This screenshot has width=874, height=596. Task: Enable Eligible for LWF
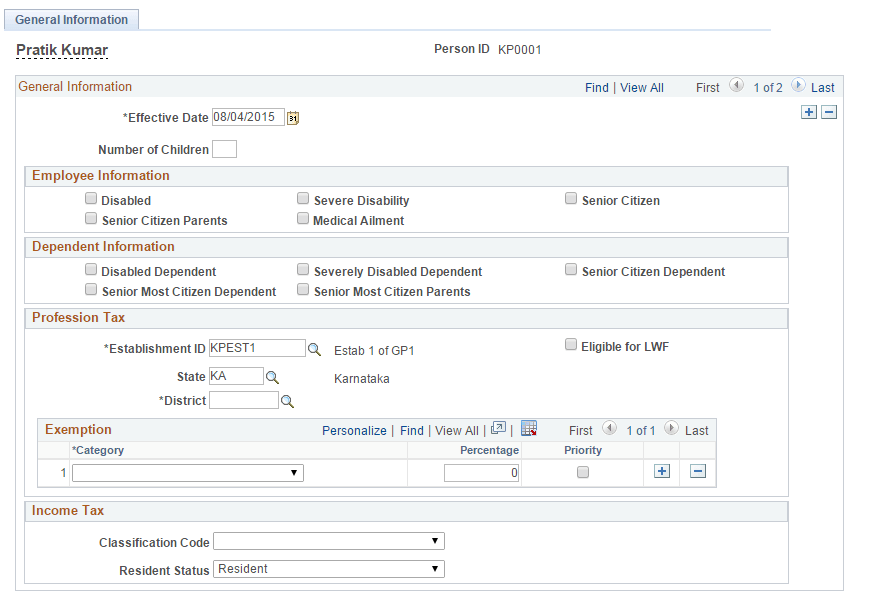(571, 344)
